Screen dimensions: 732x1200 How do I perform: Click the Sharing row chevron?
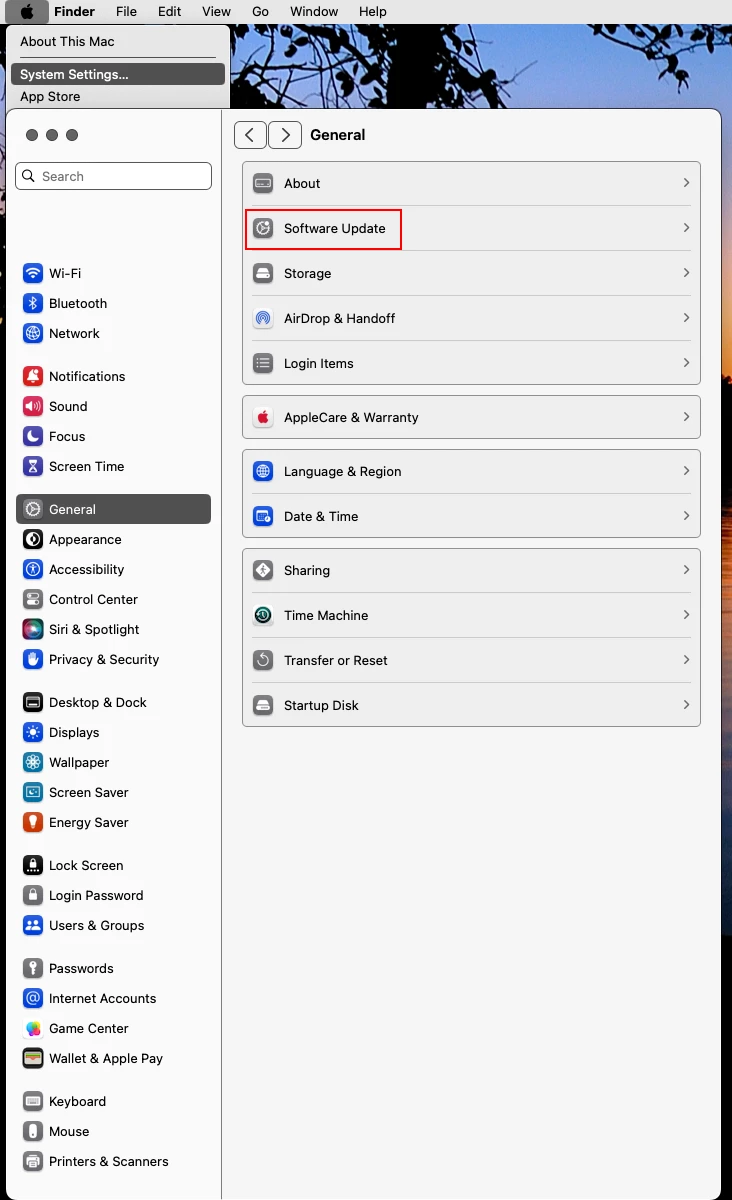pyautogui.click(x=686, y=570)
